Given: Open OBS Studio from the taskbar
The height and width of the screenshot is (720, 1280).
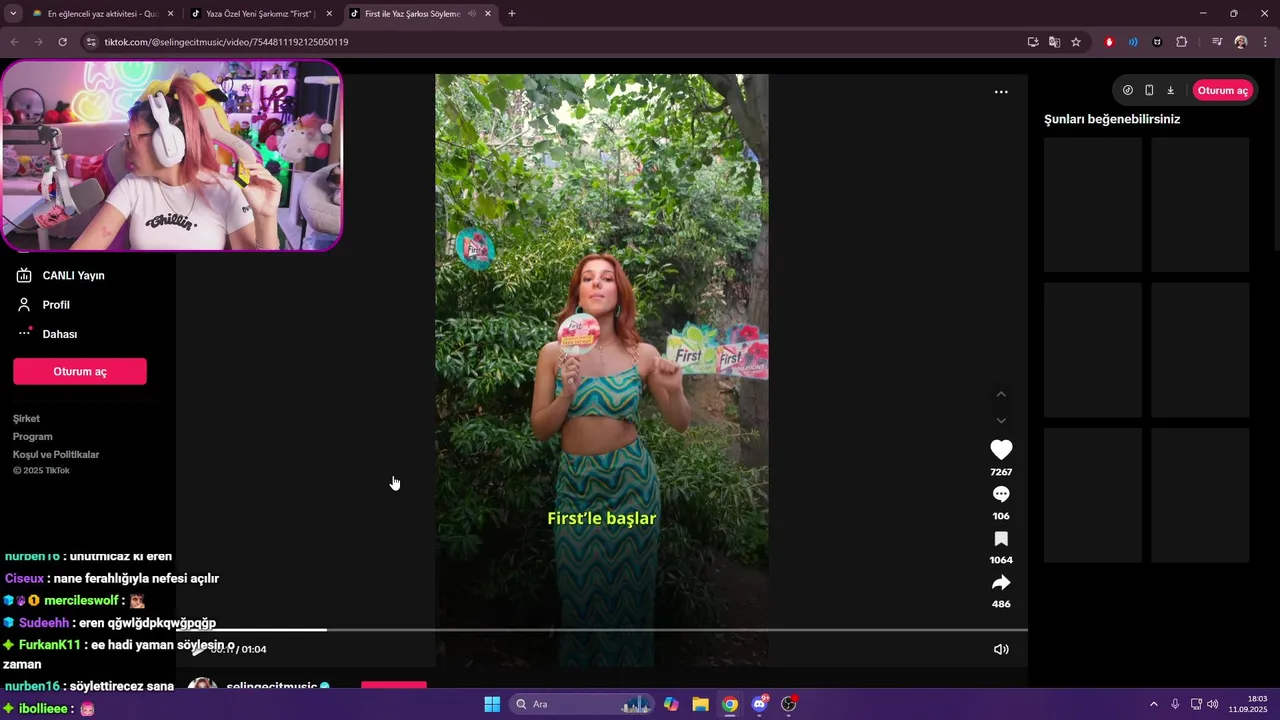Looking at the screenshot, I should pyautogui.click(x=789, y=704).
